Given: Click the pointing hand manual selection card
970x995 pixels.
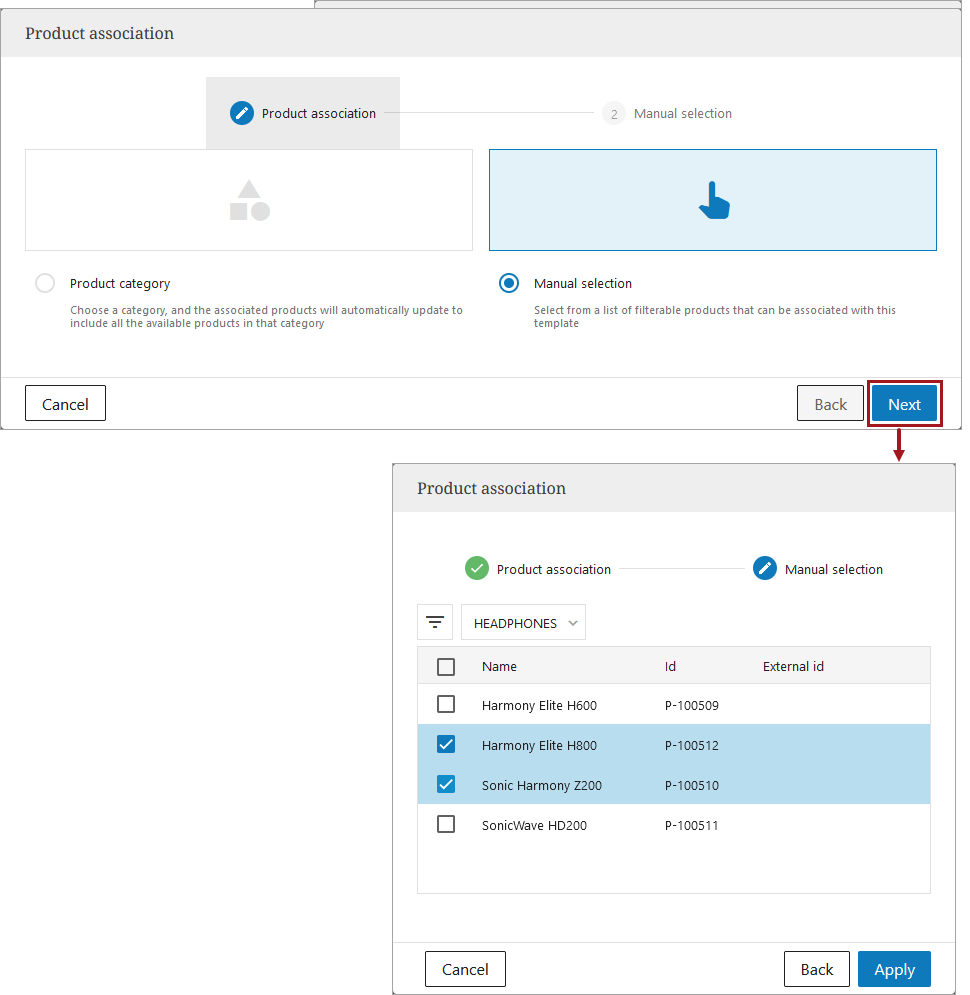Looking at the screenshot, I should pos(713,200).
